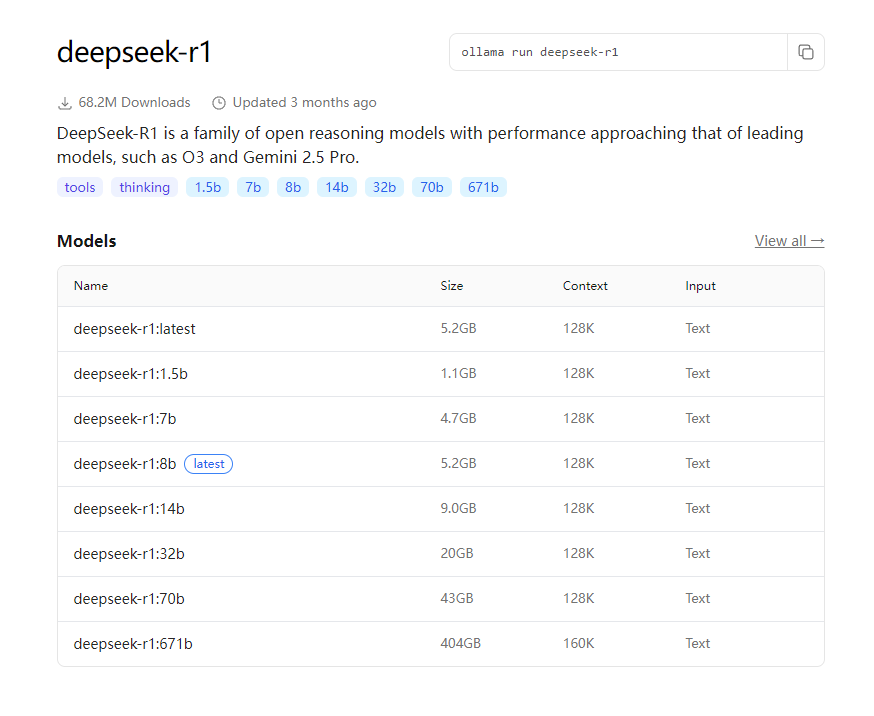This screenshot has height=716, width=874.
Task: Pick the 671b size tag
Action: 483,187
